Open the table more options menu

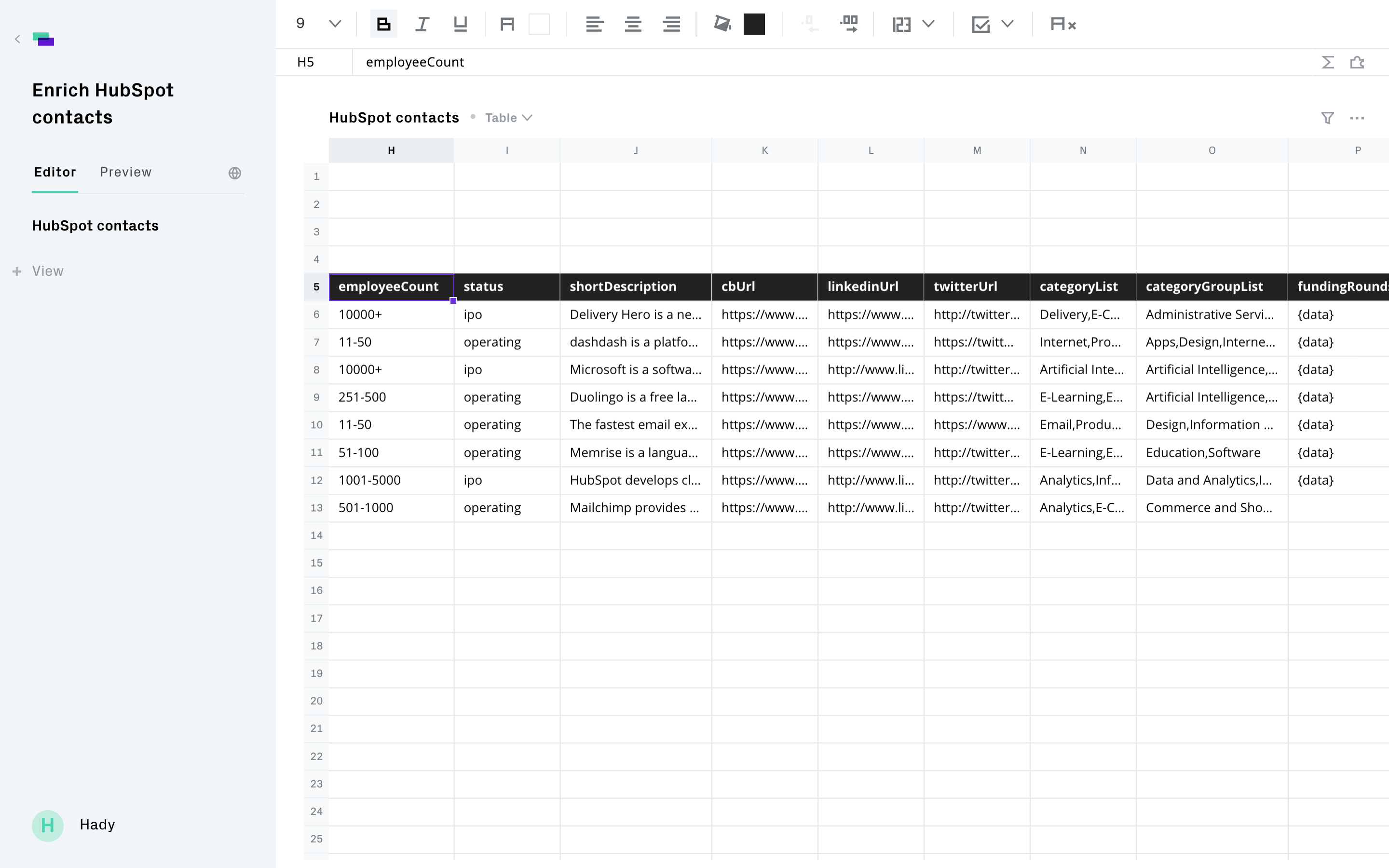pyautogui.click(x=1357, y=118)
